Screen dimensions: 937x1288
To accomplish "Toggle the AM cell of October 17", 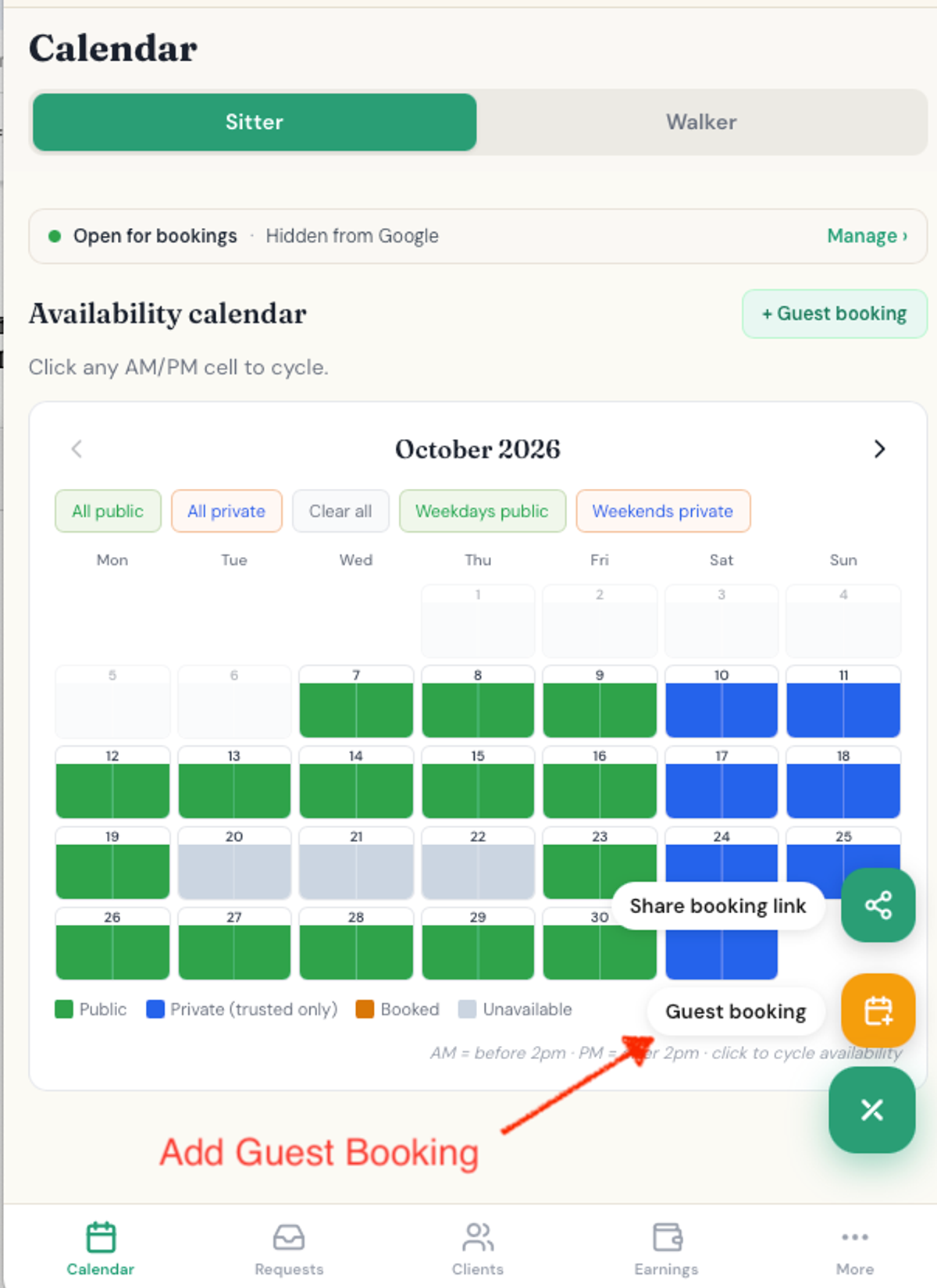I will [x=693, y=790].
